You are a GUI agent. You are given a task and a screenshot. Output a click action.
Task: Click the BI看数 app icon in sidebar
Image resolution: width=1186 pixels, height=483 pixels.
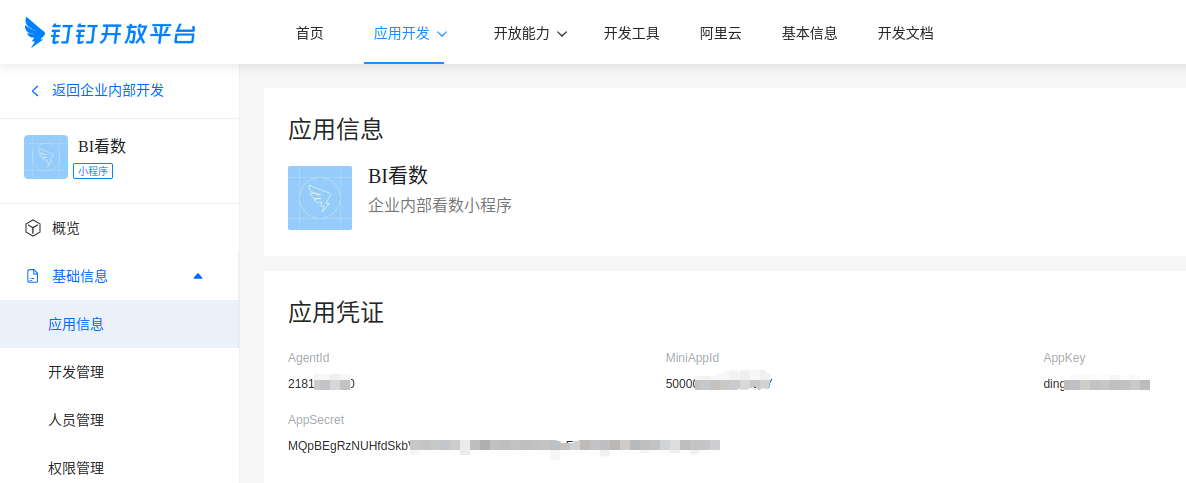(46, 157)
